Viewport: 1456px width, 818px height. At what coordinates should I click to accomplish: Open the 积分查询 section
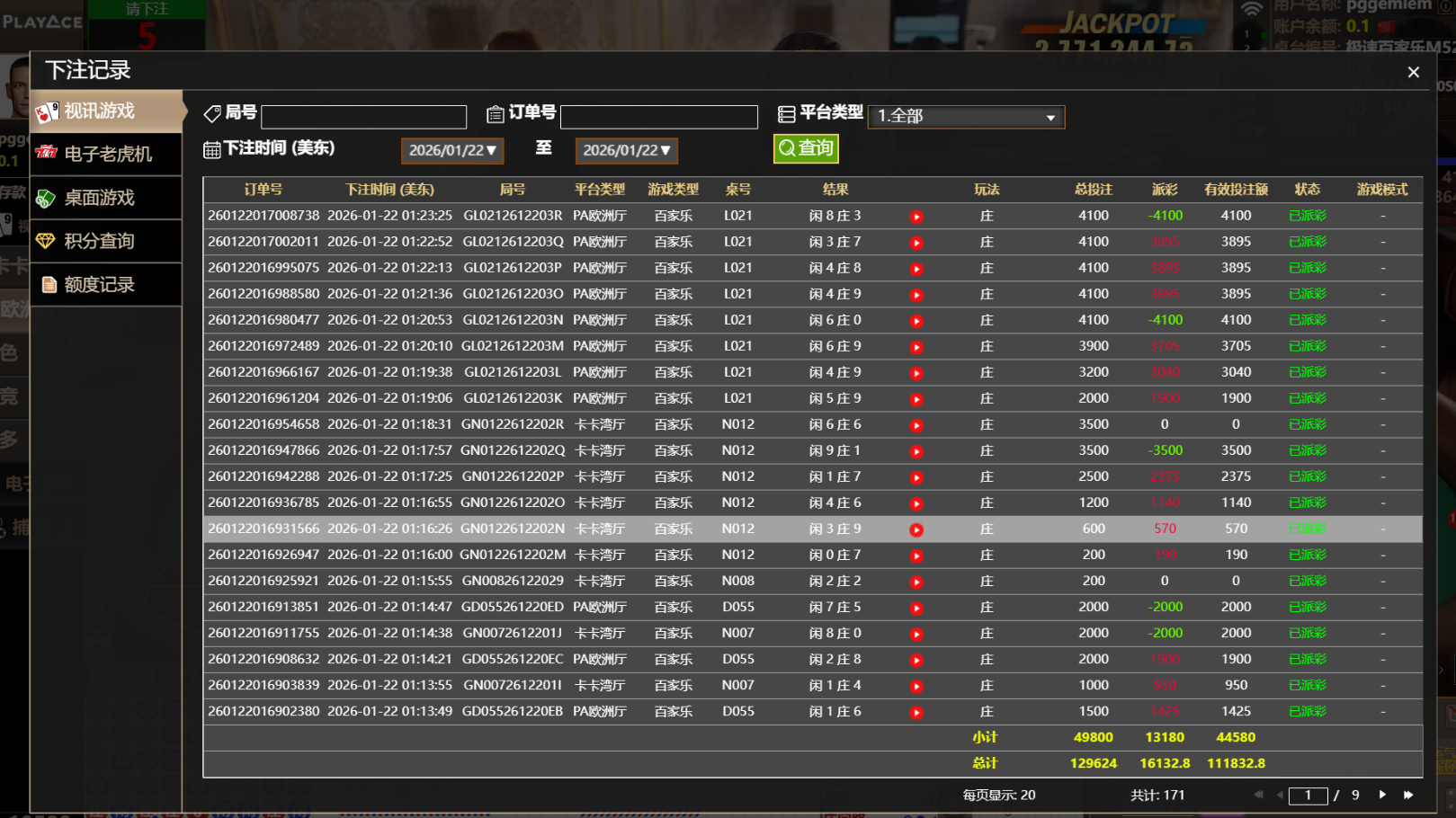click(x=107, y=241)
